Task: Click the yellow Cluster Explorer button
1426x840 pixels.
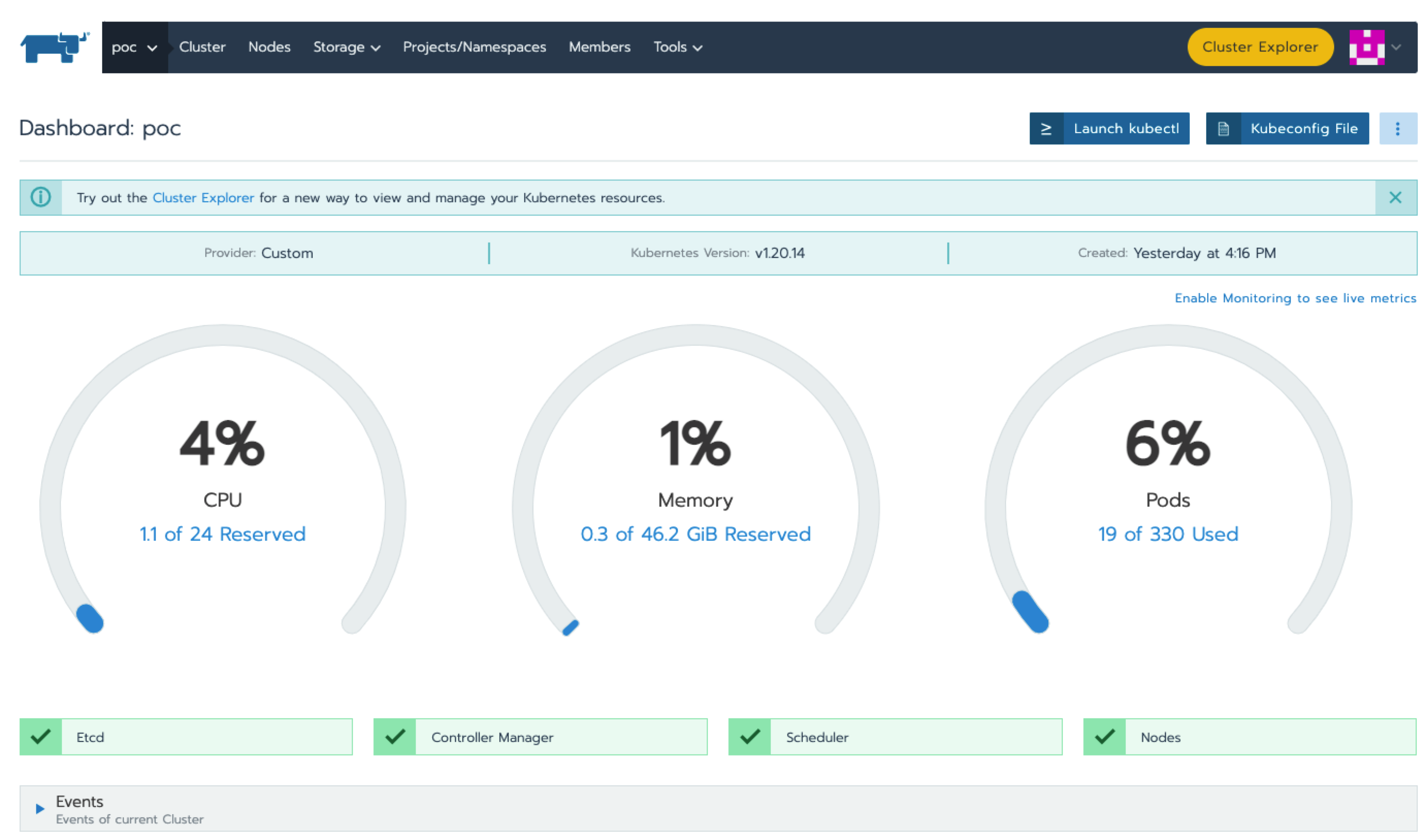Action: coord(1260,47)
